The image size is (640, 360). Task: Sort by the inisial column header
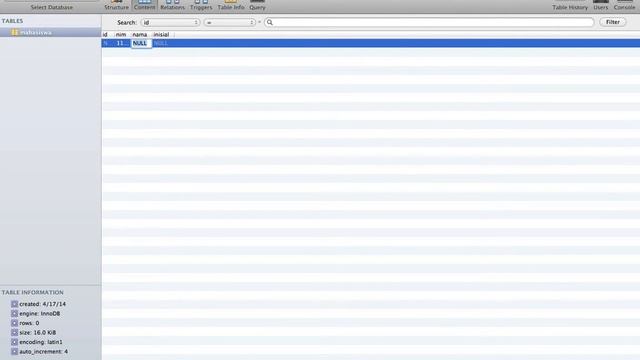pyautogui.click(x=161, y=35)
